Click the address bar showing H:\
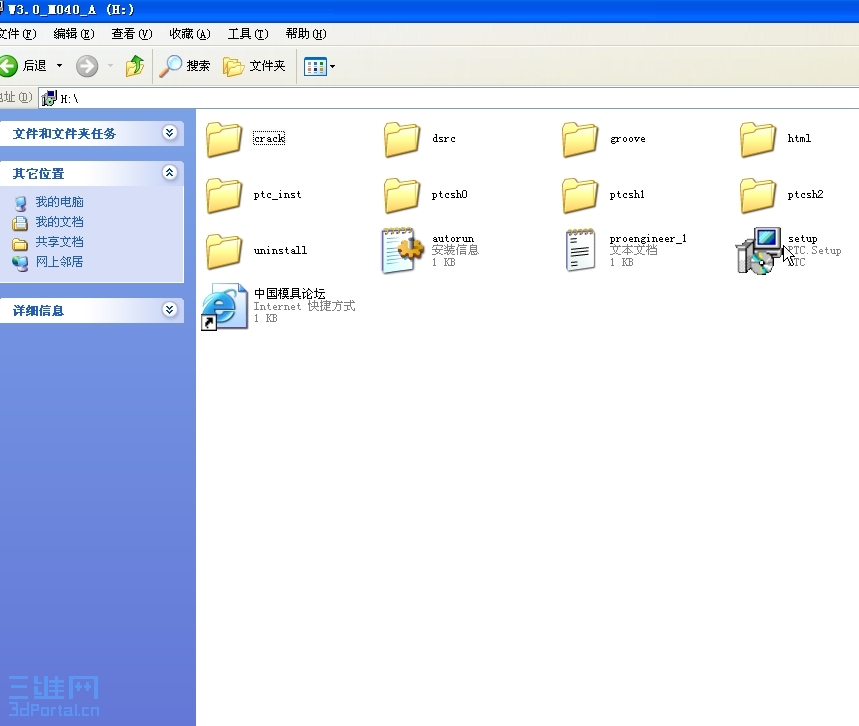 tap(449, 99)
